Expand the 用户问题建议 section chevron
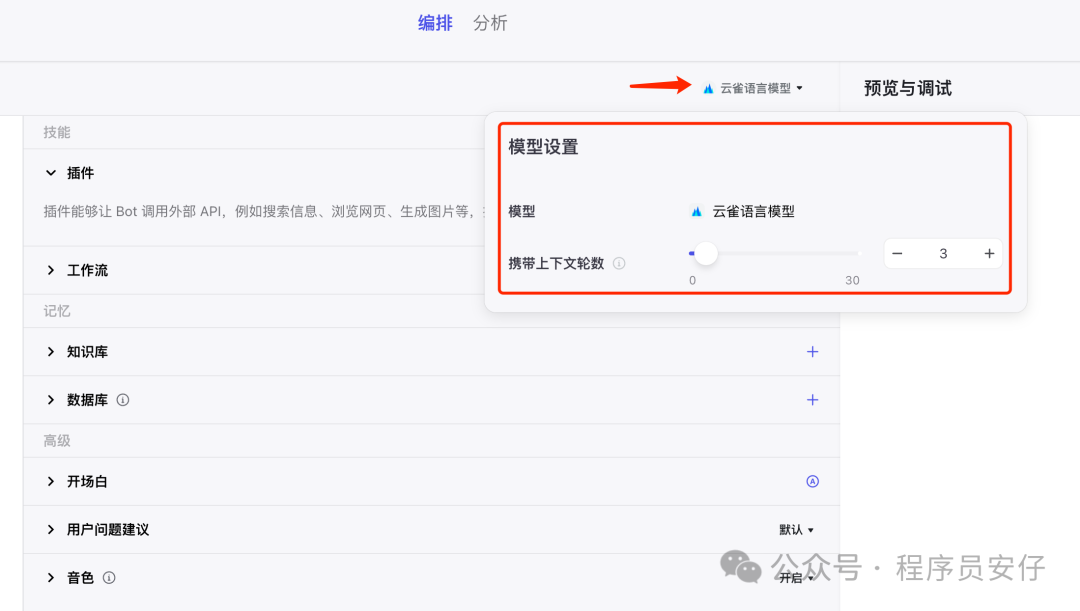 51,530
